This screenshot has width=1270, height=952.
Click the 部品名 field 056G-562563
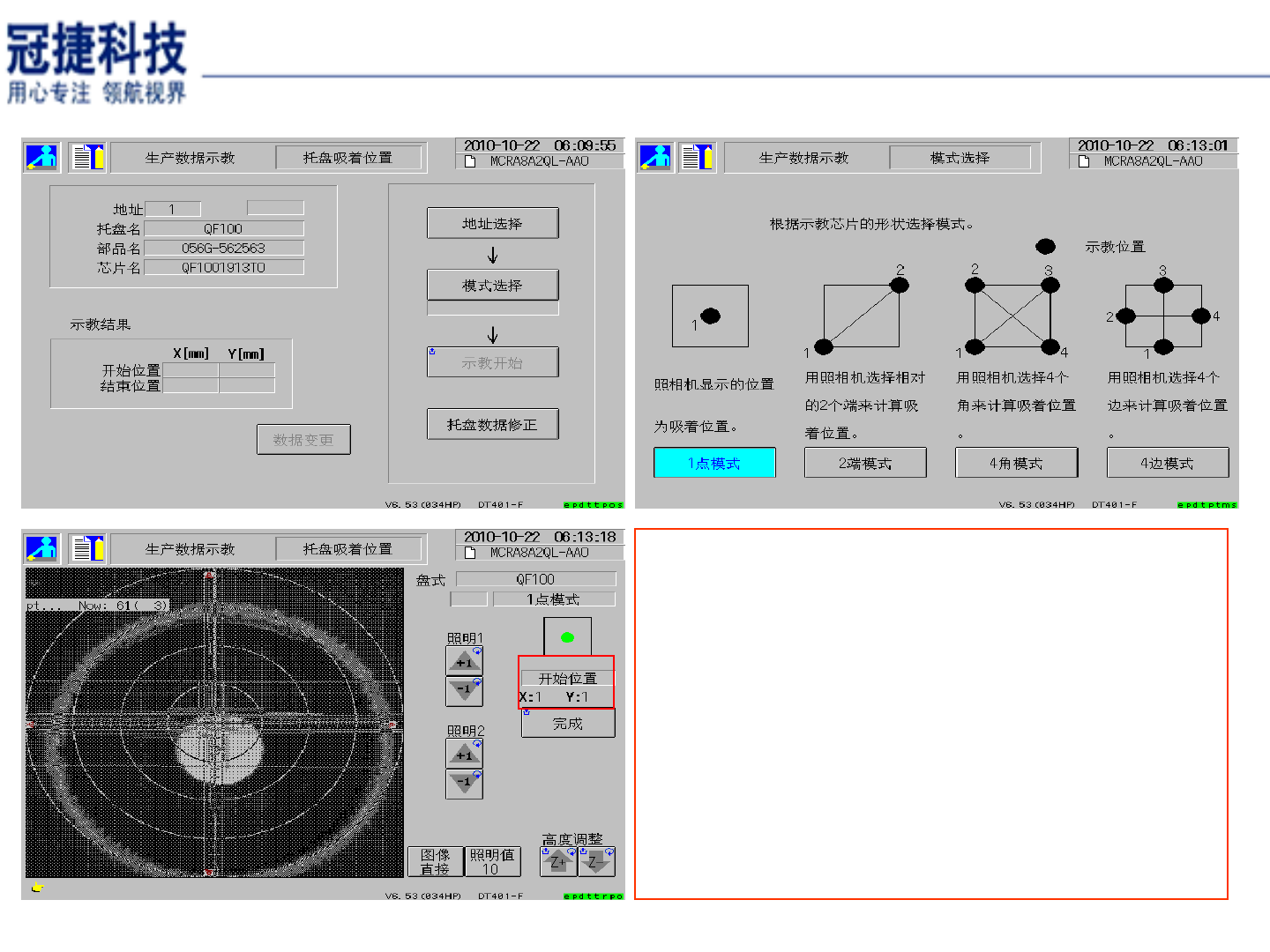[224, 248]
